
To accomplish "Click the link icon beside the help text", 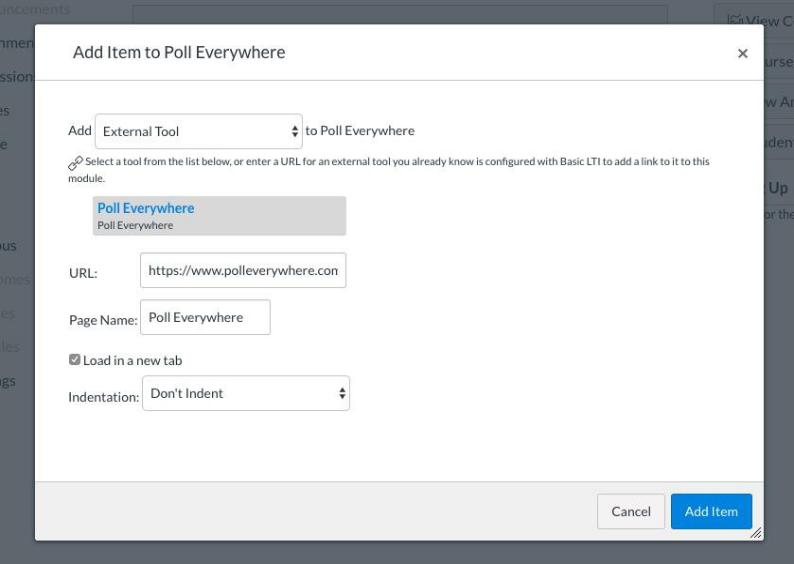I will (75, 163).
